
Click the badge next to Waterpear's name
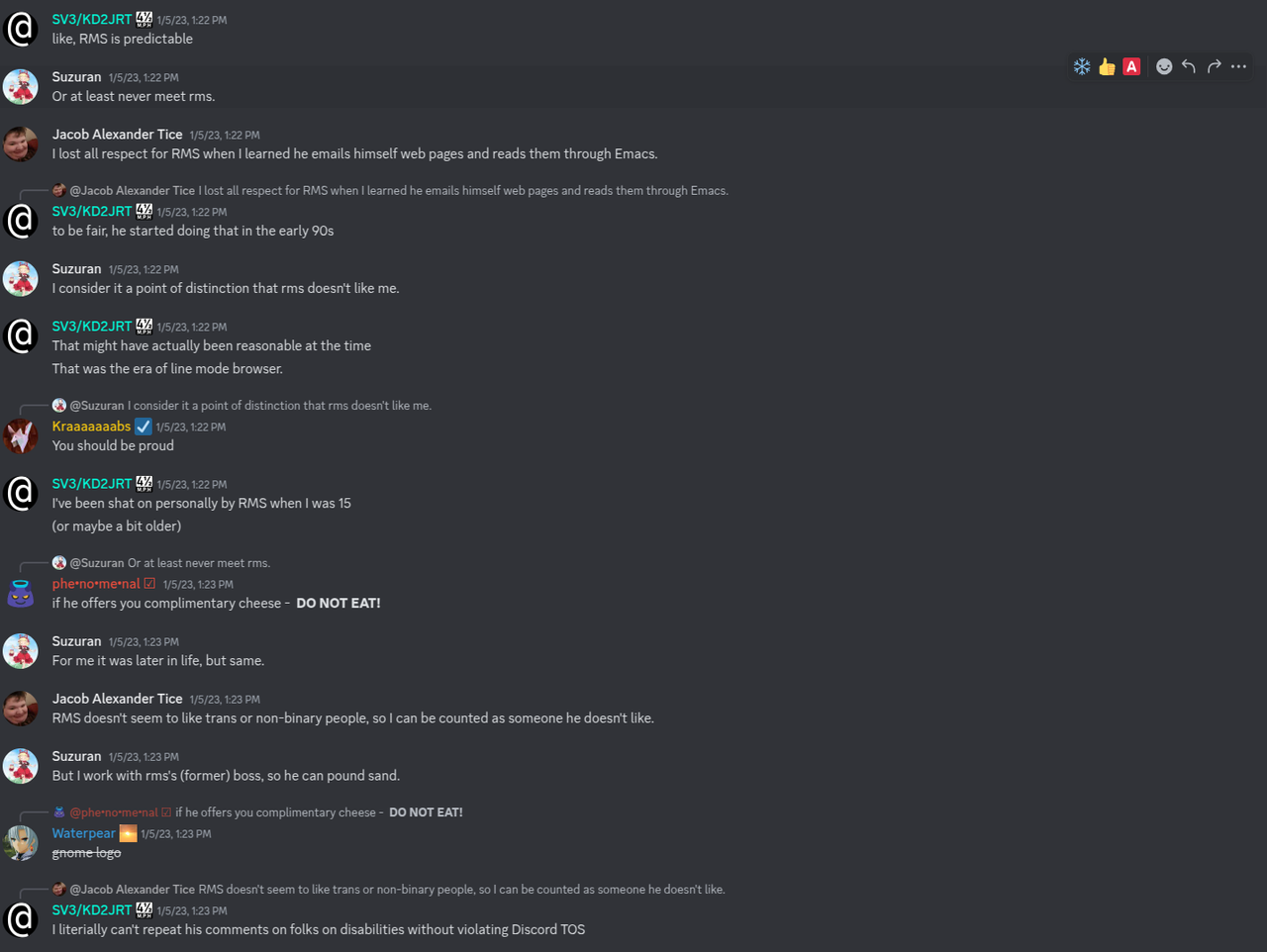[x=129, y=833]
